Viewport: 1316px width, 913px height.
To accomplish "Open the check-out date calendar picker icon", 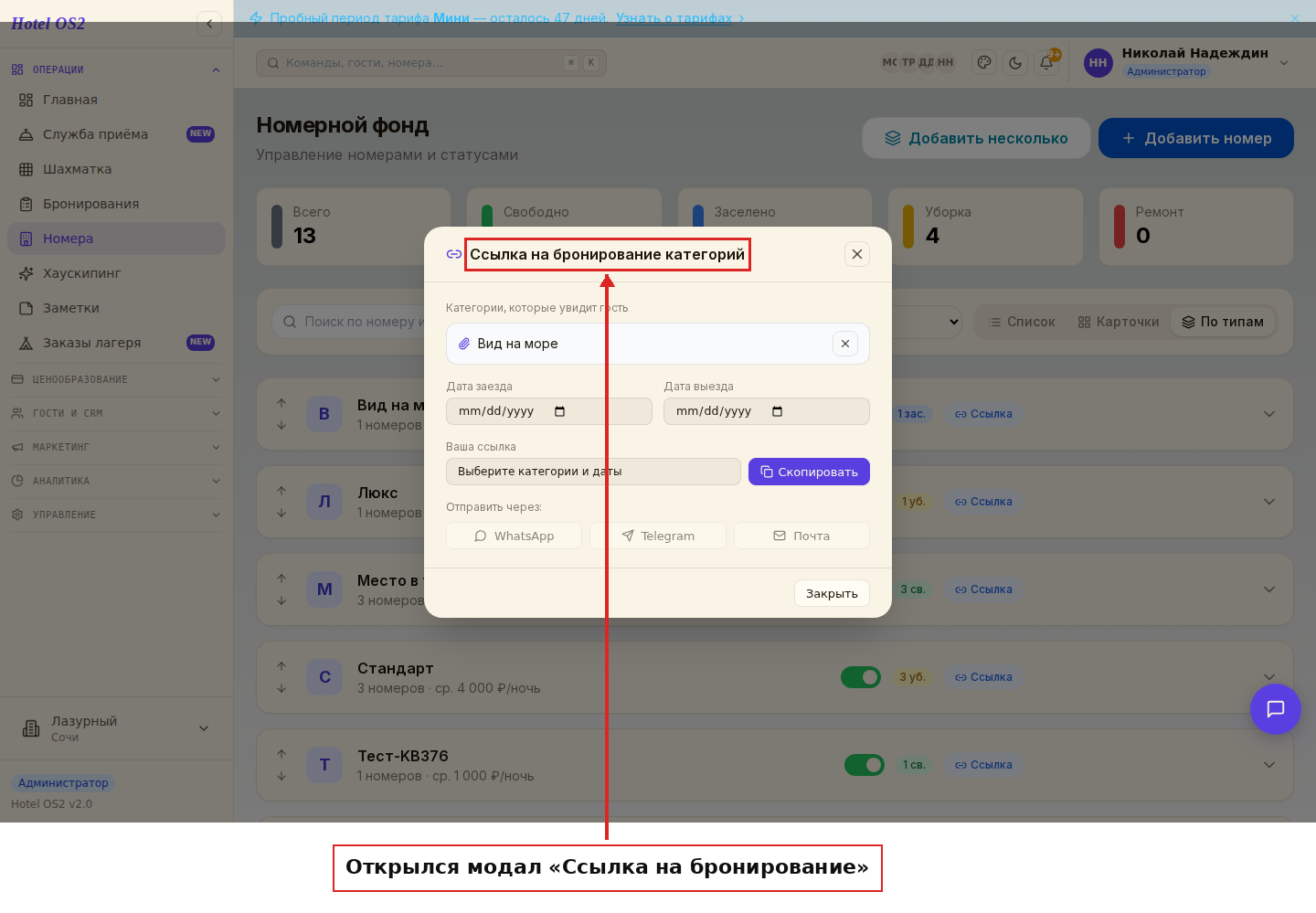I will coord(778,411).
